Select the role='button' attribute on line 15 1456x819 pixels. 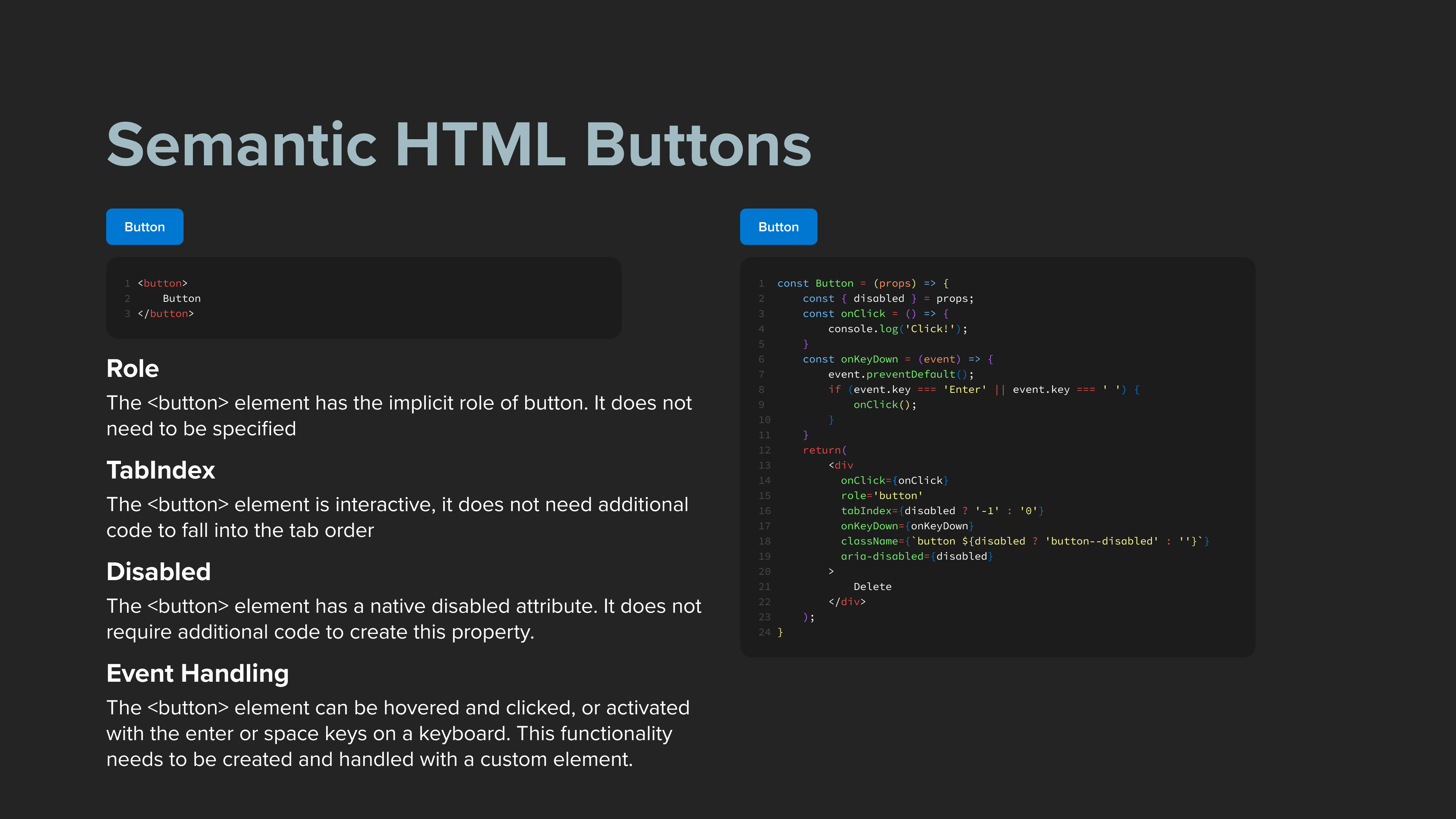click(x=881, y=496)
